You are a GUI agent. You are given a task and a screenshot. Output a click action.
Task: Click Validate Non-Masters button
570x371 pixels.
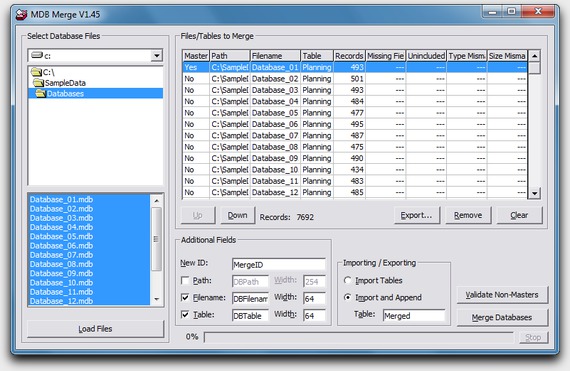coord(502,295)
